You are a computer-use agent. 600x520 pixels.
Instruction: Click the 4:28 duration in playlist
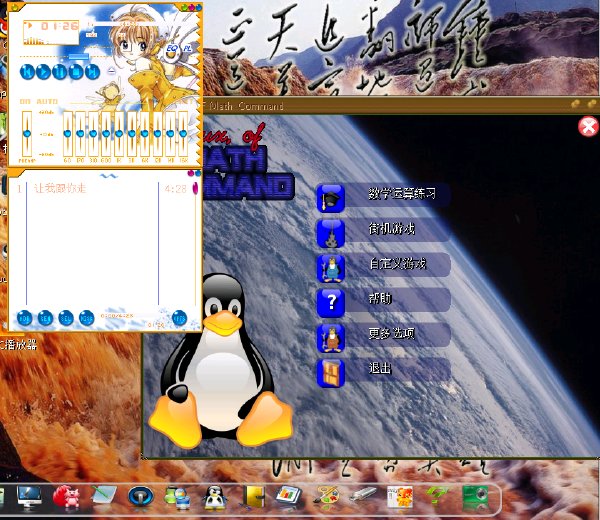pos(176,189)
